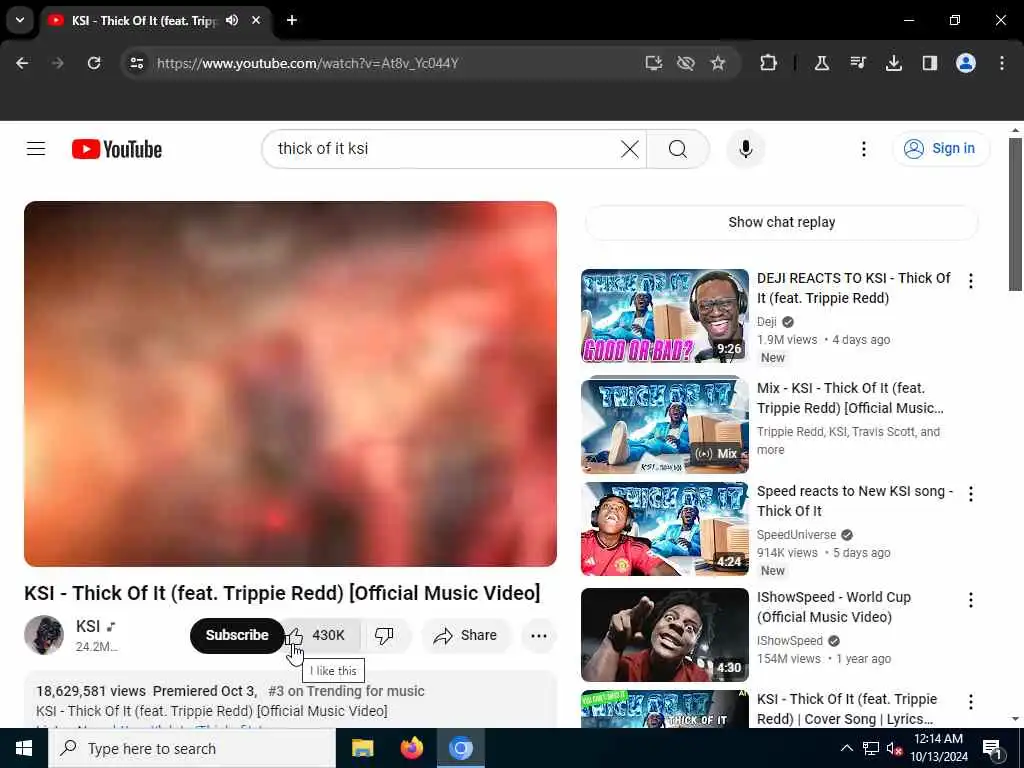Dislike the video with thumbs down
The height and width of the screenshot is (768, 1024).
[384, 635]
